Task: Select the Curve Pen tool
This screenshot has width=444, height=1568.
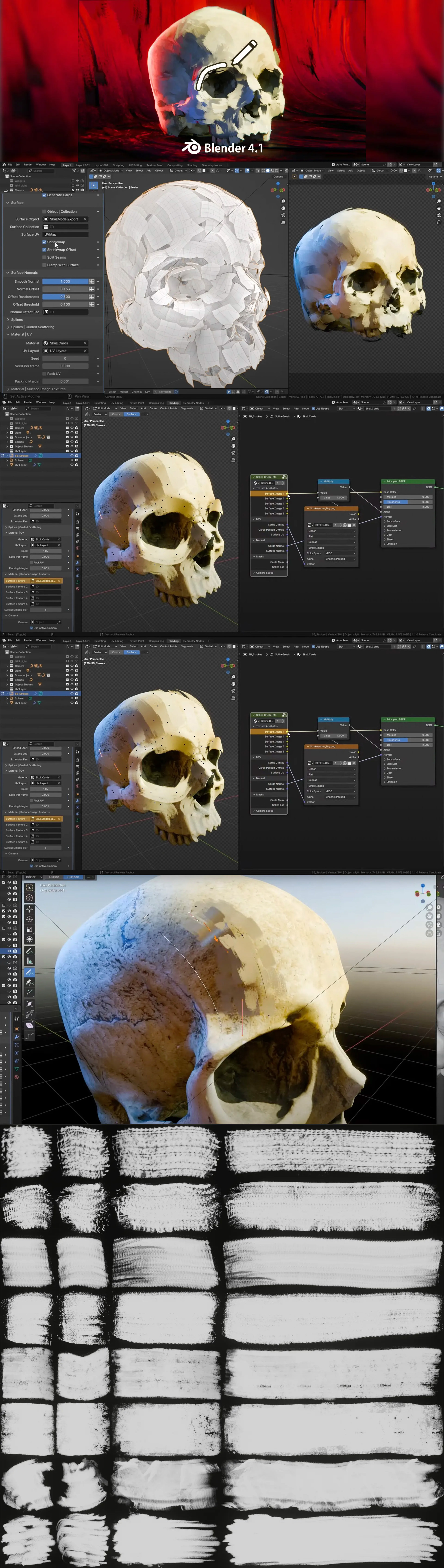Action: 29,982
